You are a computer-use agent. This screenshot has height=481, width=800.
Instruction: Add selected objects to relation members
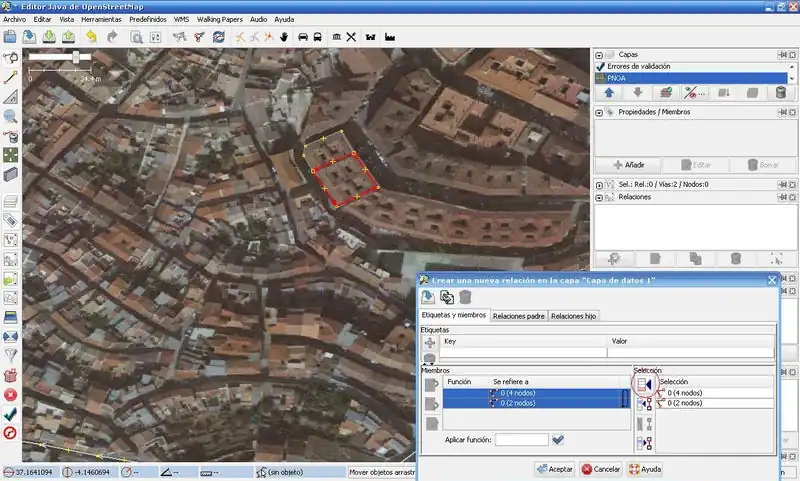[645, 384]
